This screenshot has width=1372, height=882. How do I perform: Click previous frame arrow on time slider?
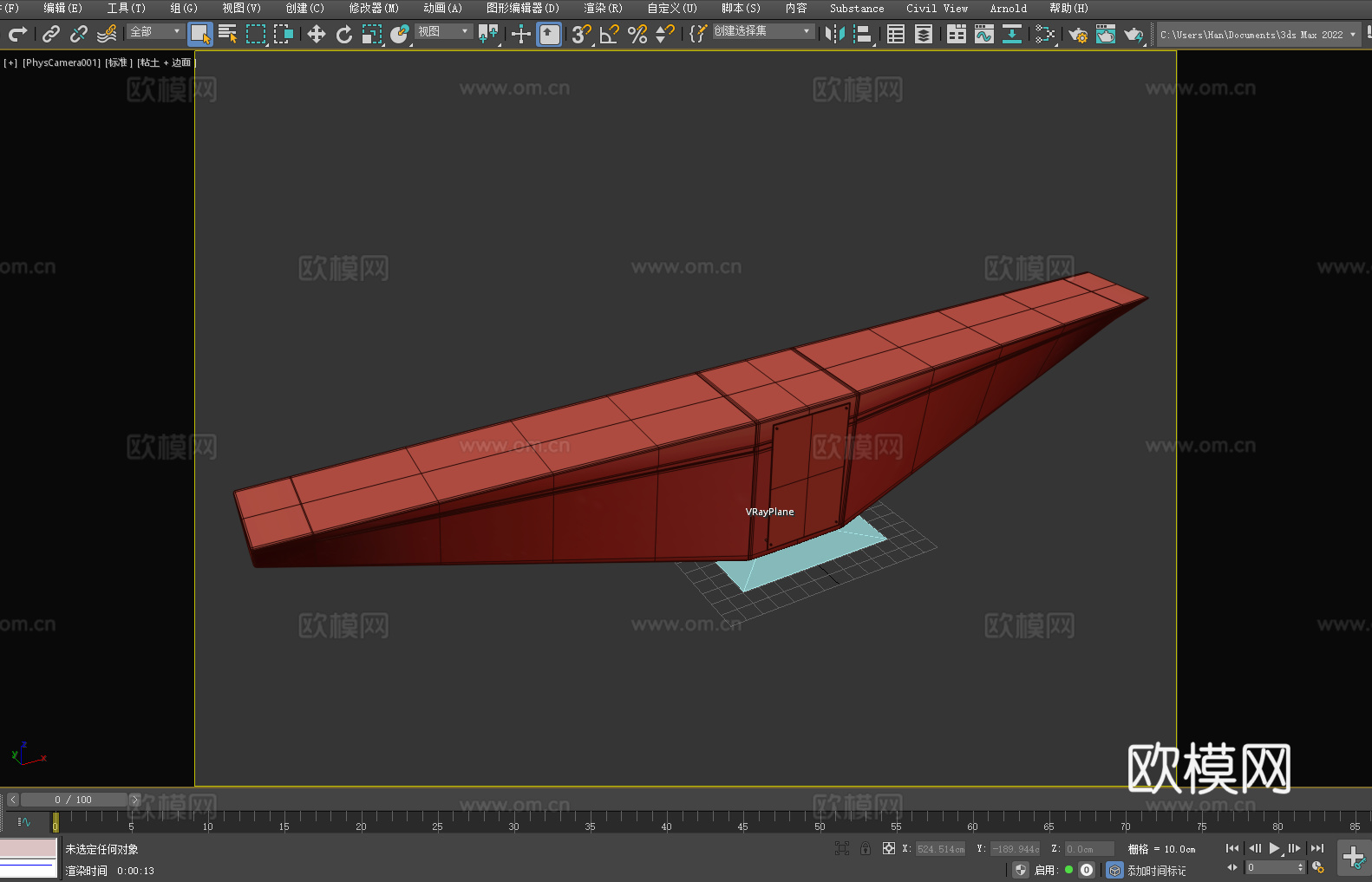13,800
